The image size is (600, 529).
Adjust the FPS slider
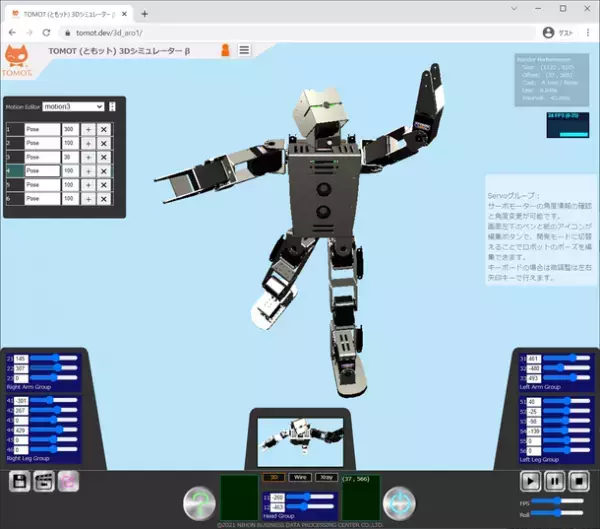tap(558, 501)
